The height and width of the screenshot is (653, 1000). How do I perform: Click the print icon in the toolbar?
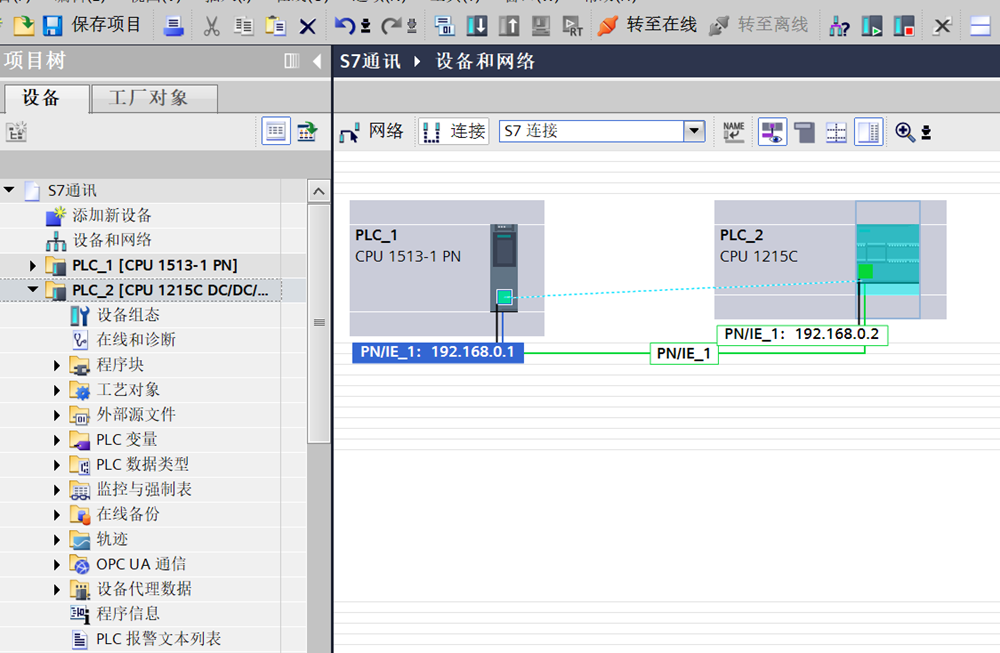click(x=173, y=26)
